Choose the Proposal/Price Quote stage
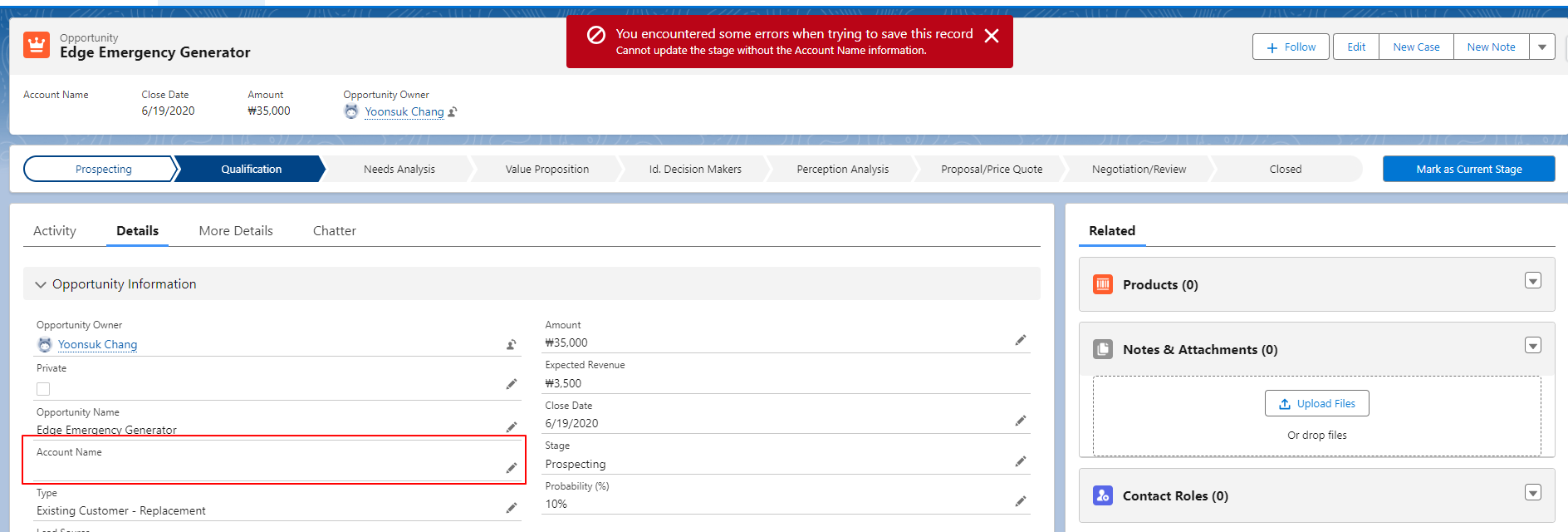 [x=992, y=169]
